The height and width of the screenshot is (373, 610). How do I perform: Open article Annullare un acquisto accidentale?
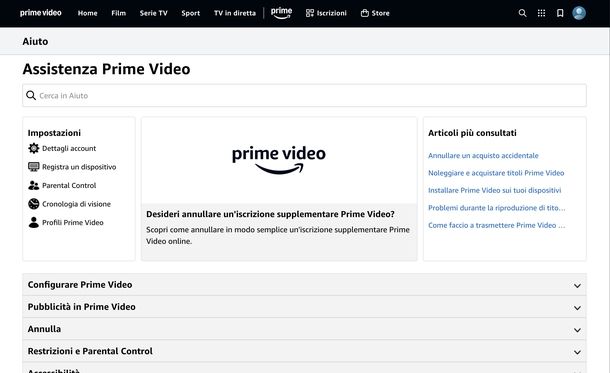(x=483, y=156)
